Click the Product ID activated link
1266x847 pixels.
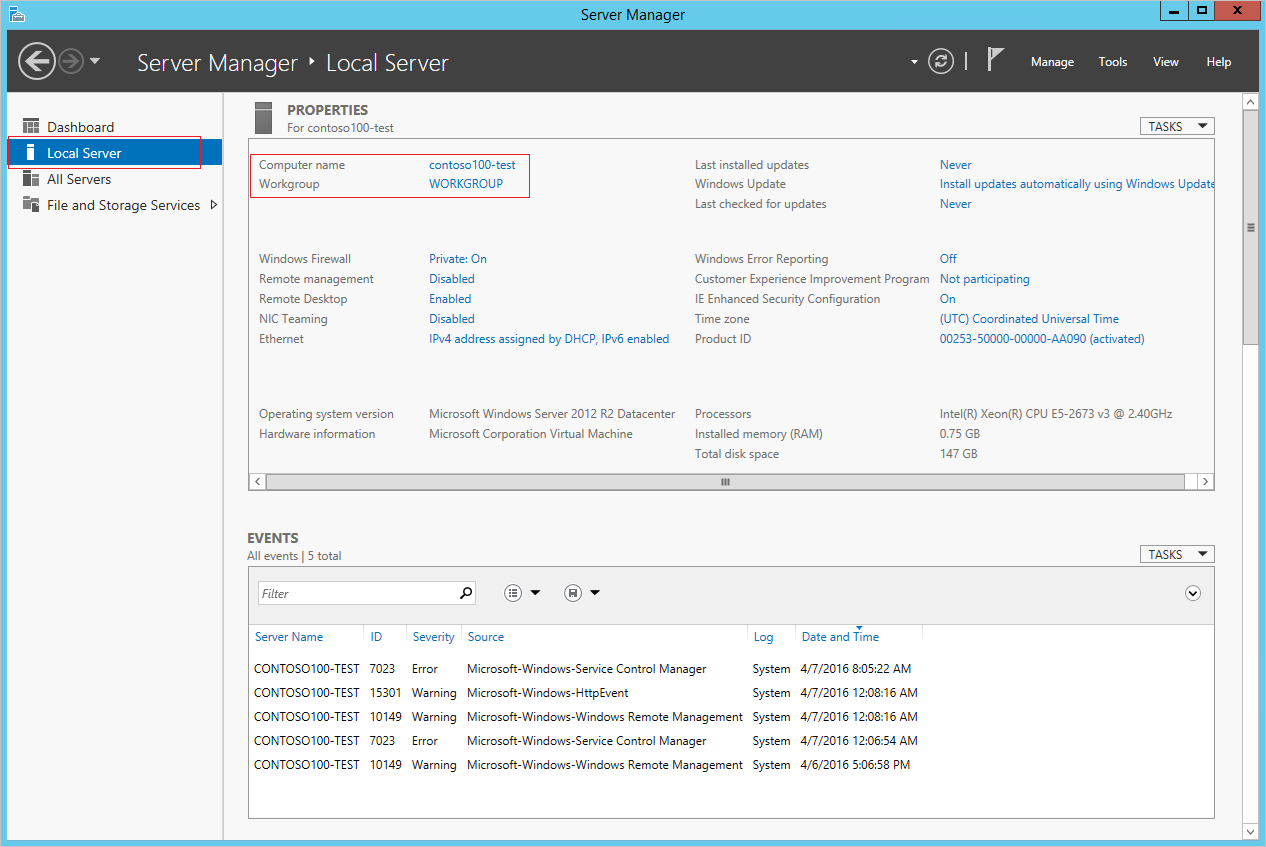(1042, 339)
